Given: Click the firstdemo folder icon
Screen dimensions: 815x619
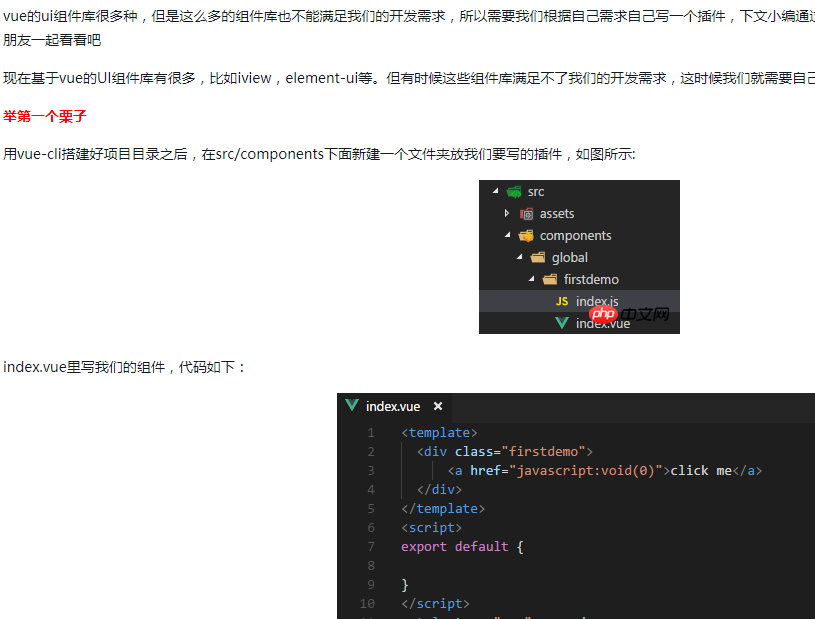Looking at the screenshot, I should point(549,279).
